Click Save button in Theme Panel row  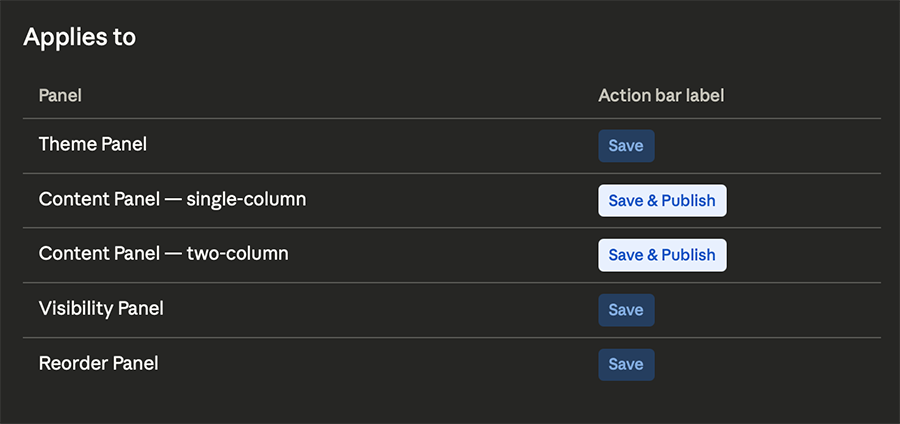tap(626, 145)
